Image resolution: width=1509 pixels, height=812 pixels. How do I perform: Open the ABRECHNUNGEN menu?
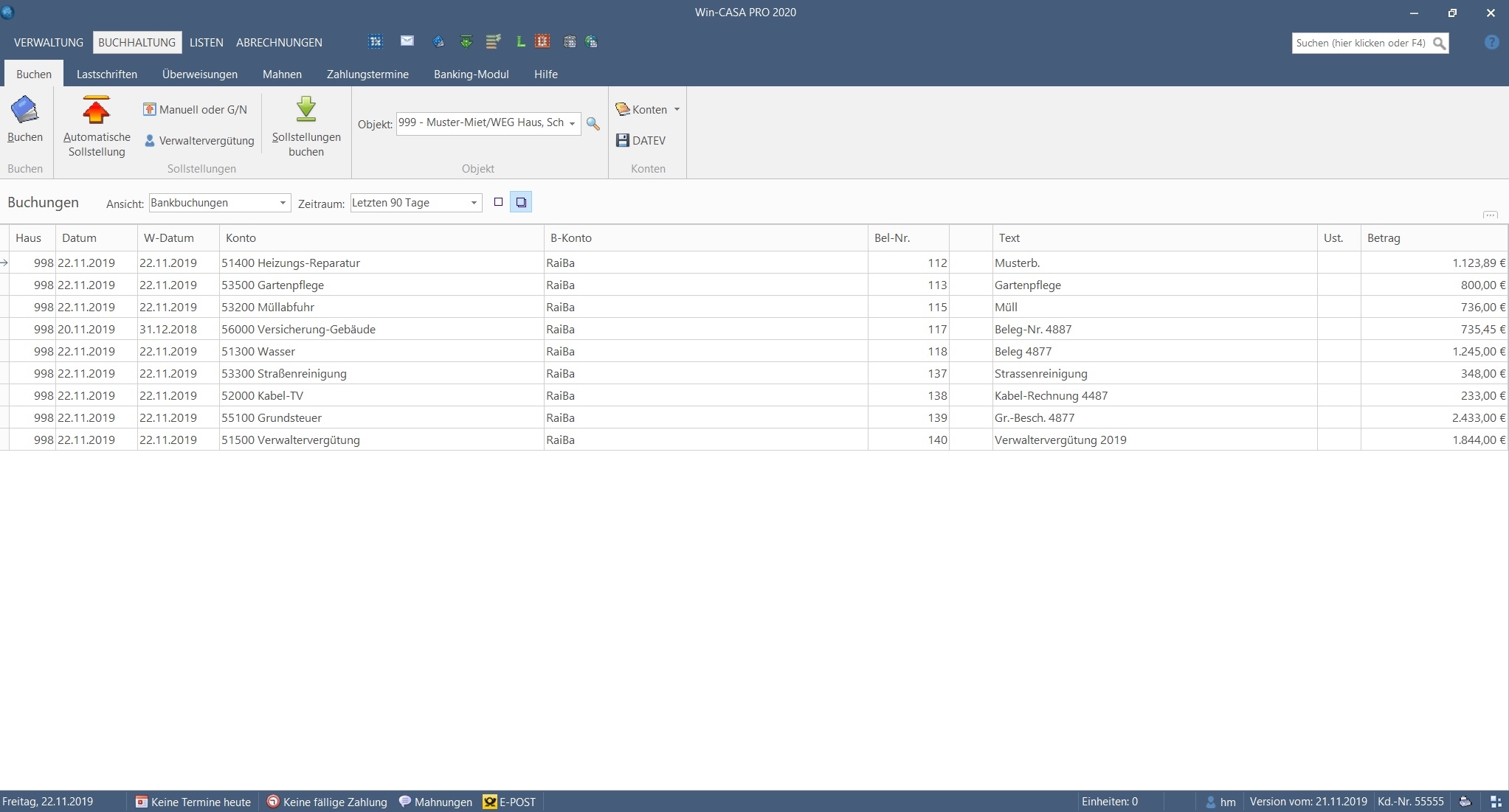(279, 43)
